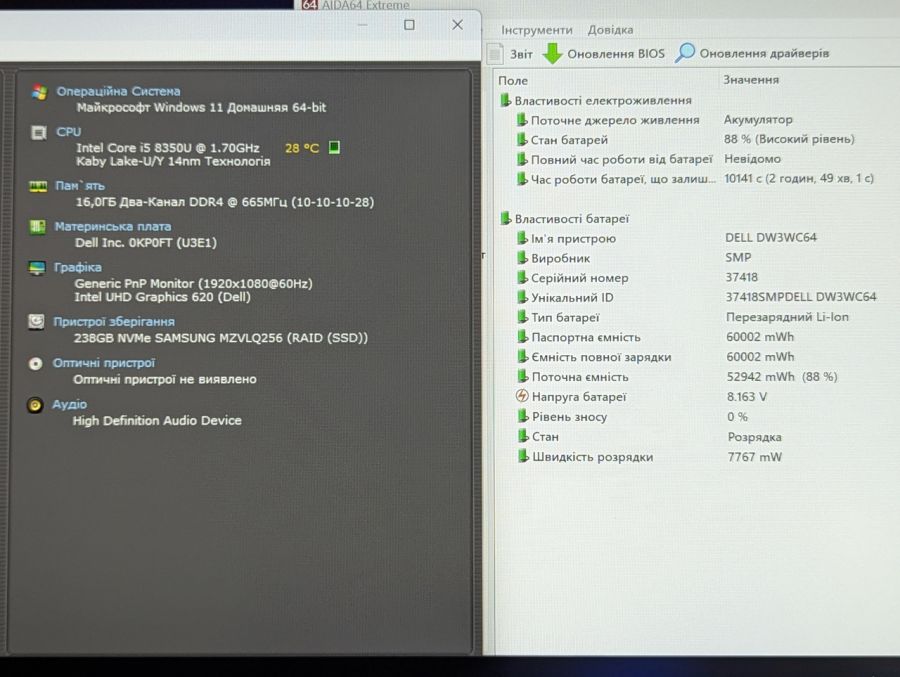900x677 pixels.
Task: Open the Операційна Система section link
Action: coord(118,91)
